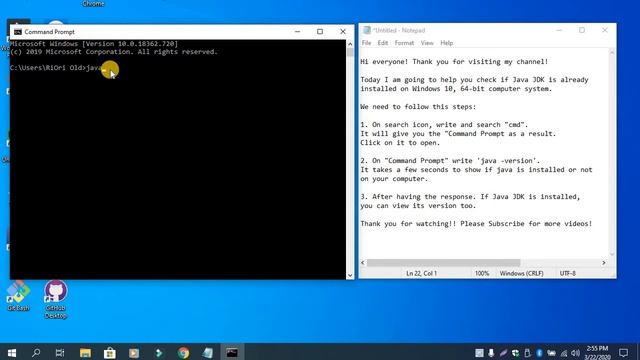Image resolution: width=640 pixels, height=360 pixels.
Task: Open Task View from the taskbar
Action: [60, 353]
